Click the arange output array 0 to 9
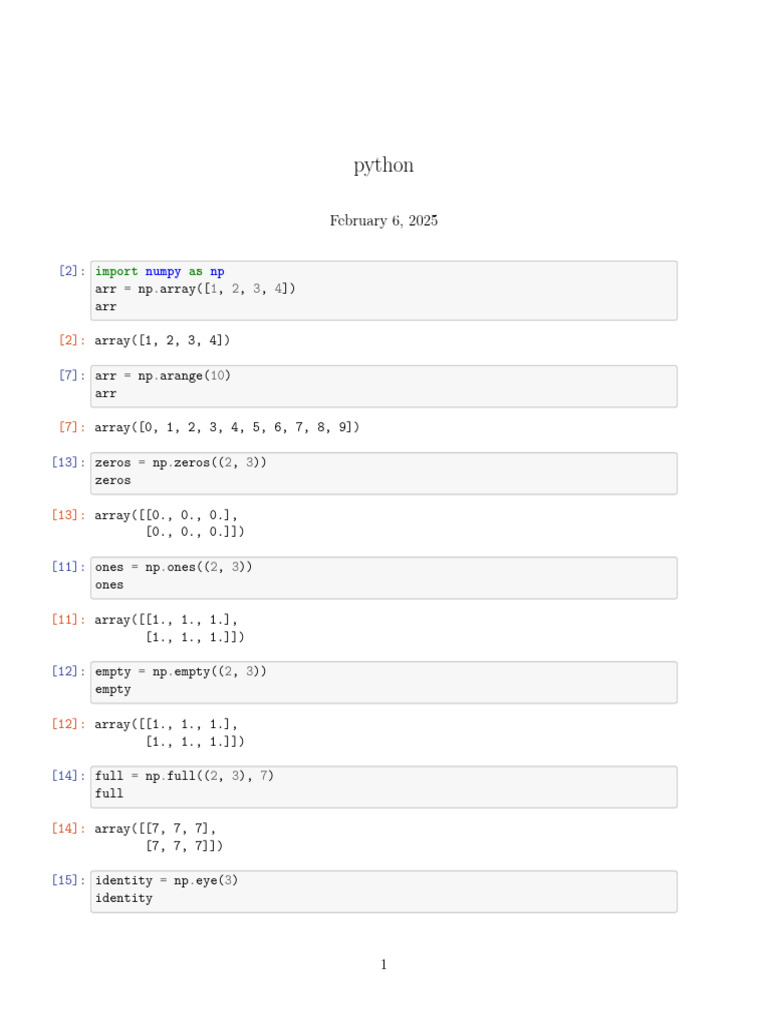The height and width of the screenshot is (1024, 768). [x=227, y=428]
